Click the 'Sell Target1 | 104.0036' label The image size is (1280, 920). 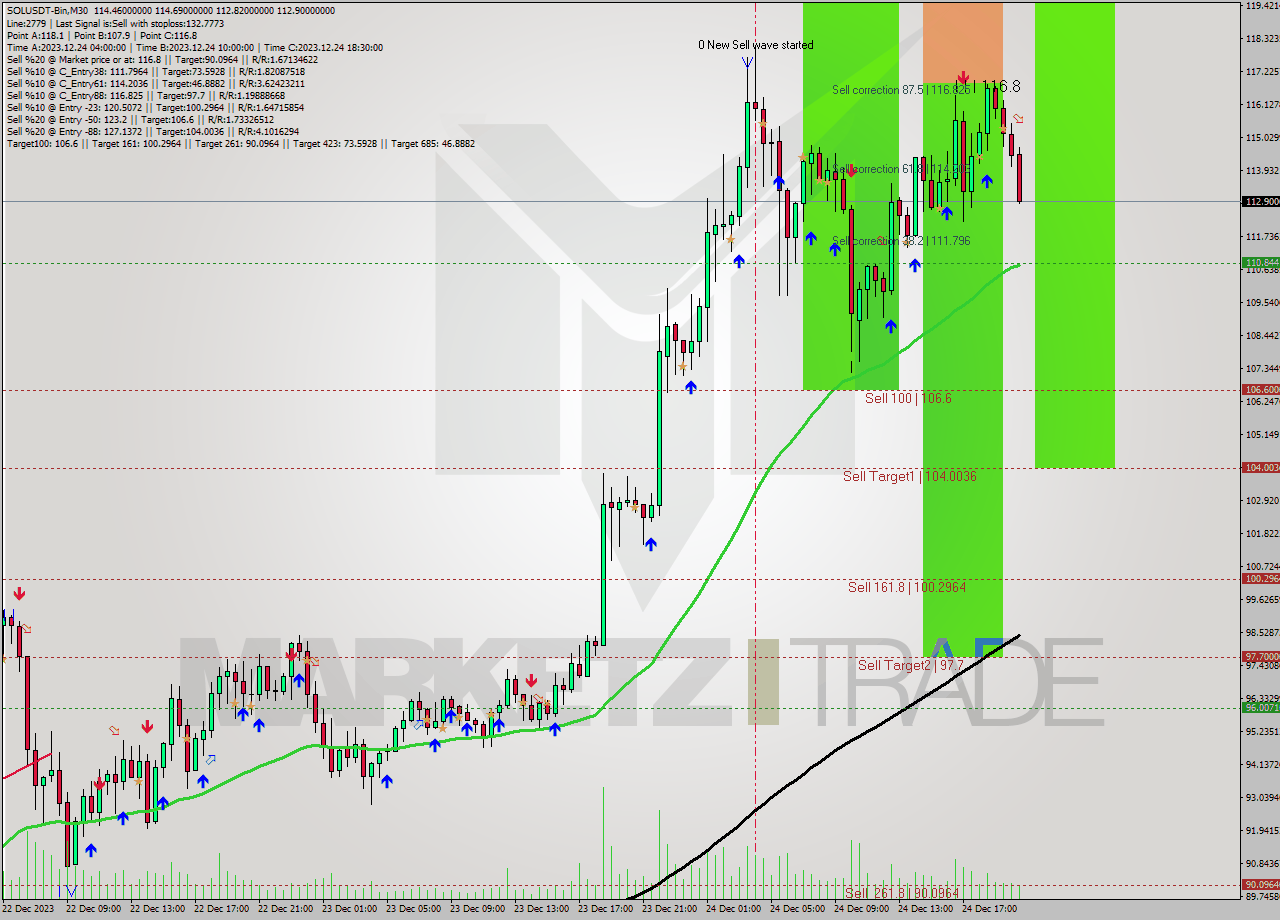pos(909,476)
